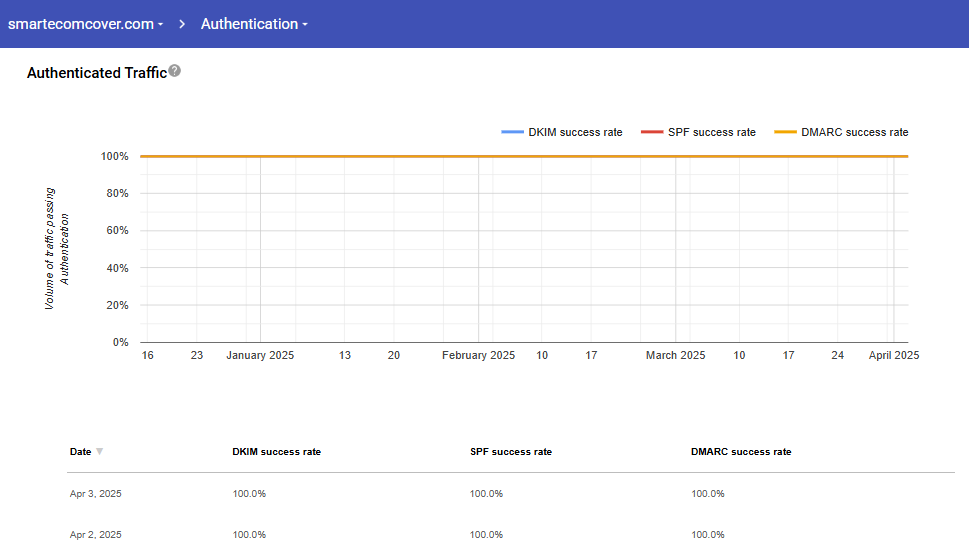Select the Apr 3, 2025 date cell
This screenshot has height=558, width=969.
pos(96,494)
